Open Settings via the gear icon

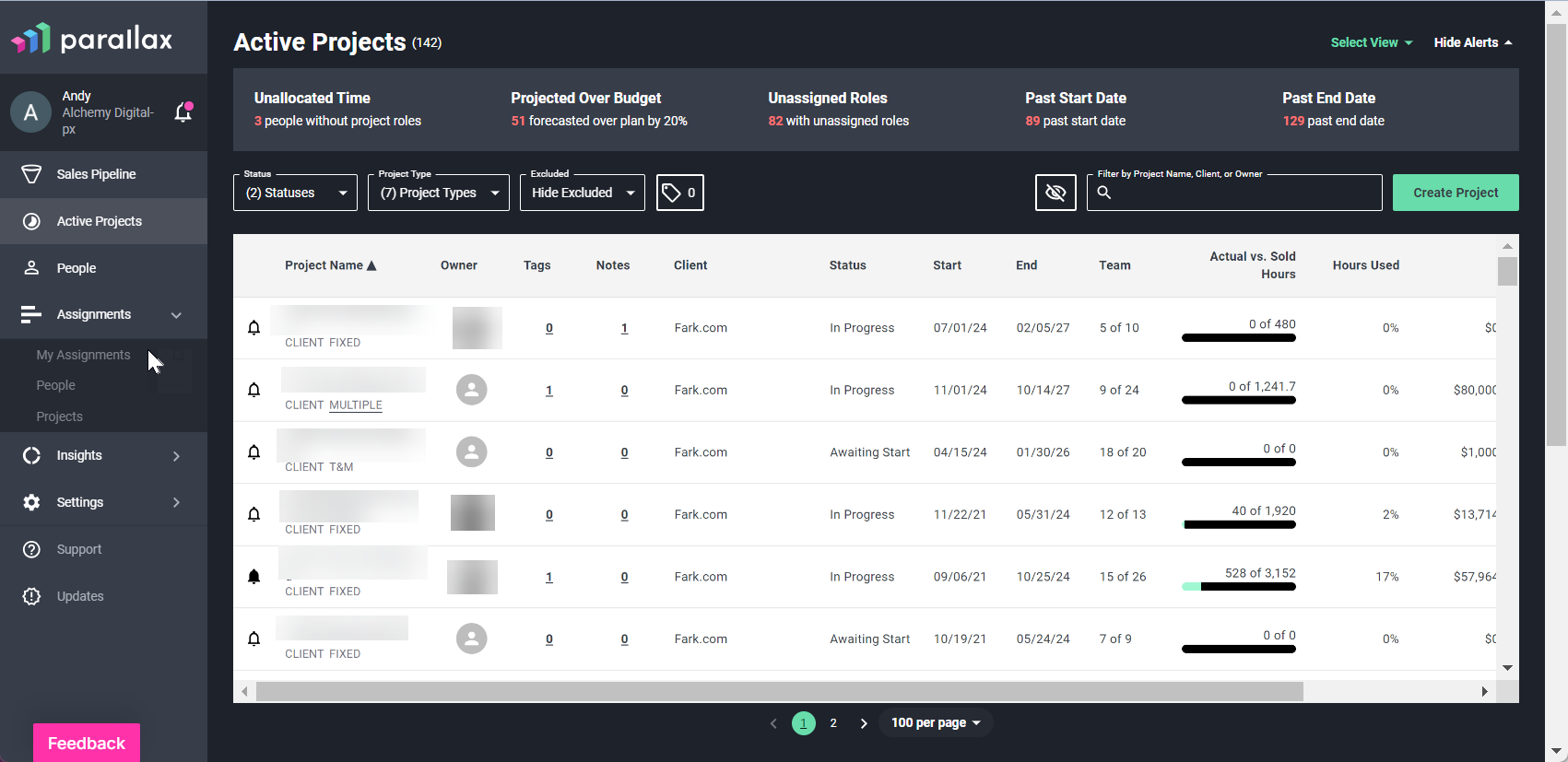[x=31, y=502]
